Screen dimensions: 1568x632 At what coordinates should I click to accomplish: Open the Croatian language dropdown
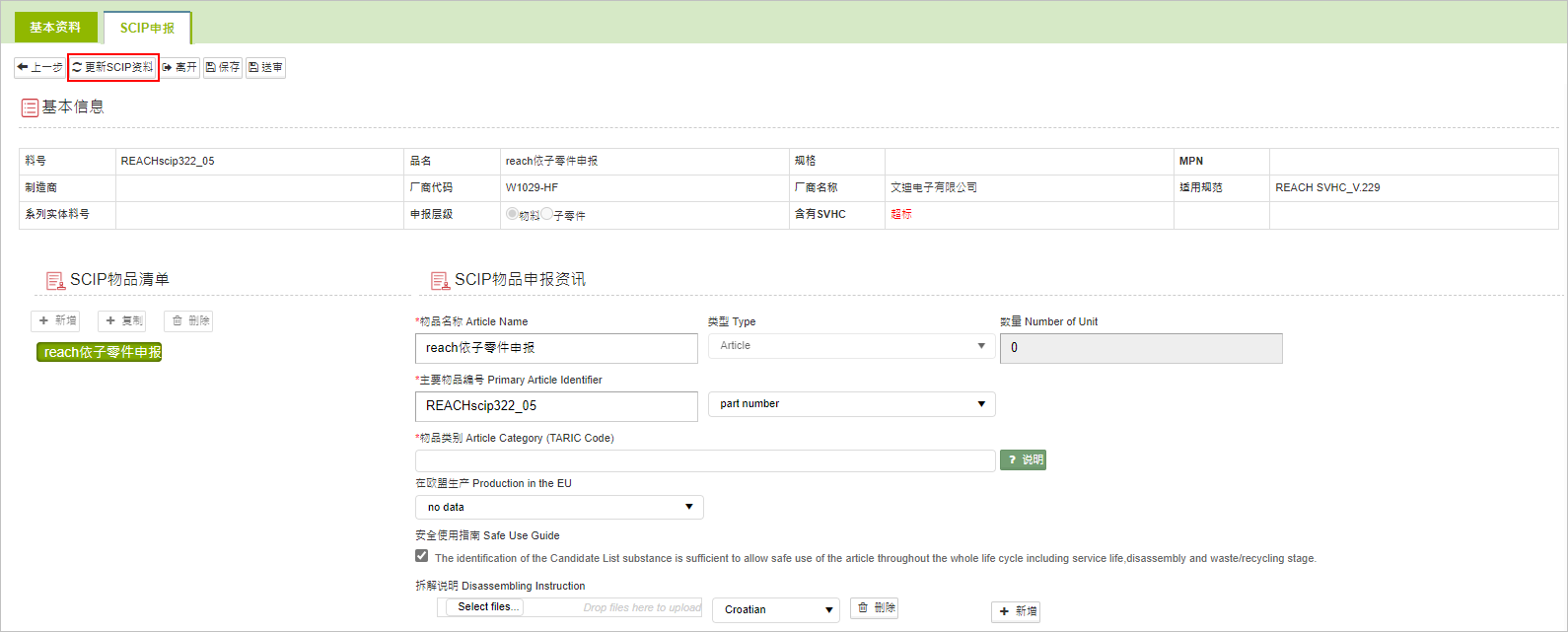776,609
